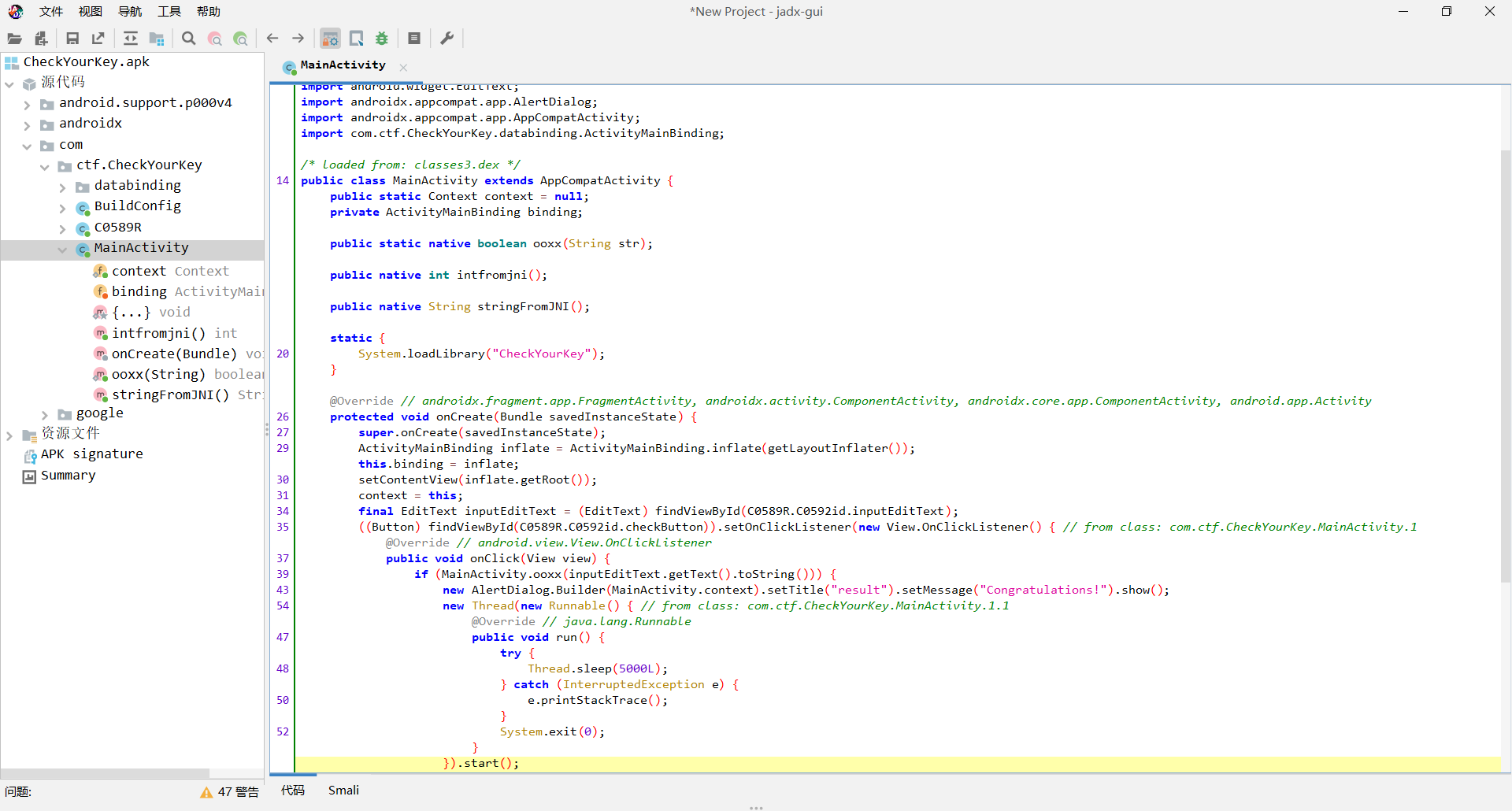The image size is (1512, 811).
Task: Click the save project disk icon
Action: click(72, 39)
